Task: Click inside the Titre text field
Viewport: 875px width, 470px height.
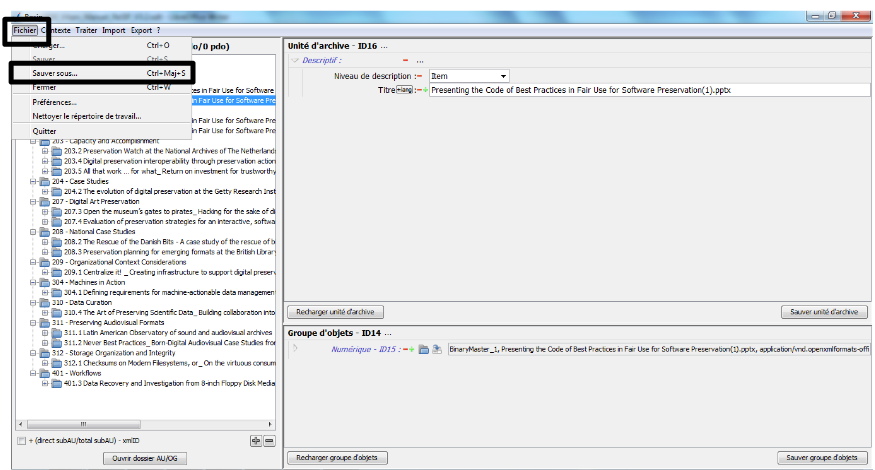Action: tap(640, 90)
